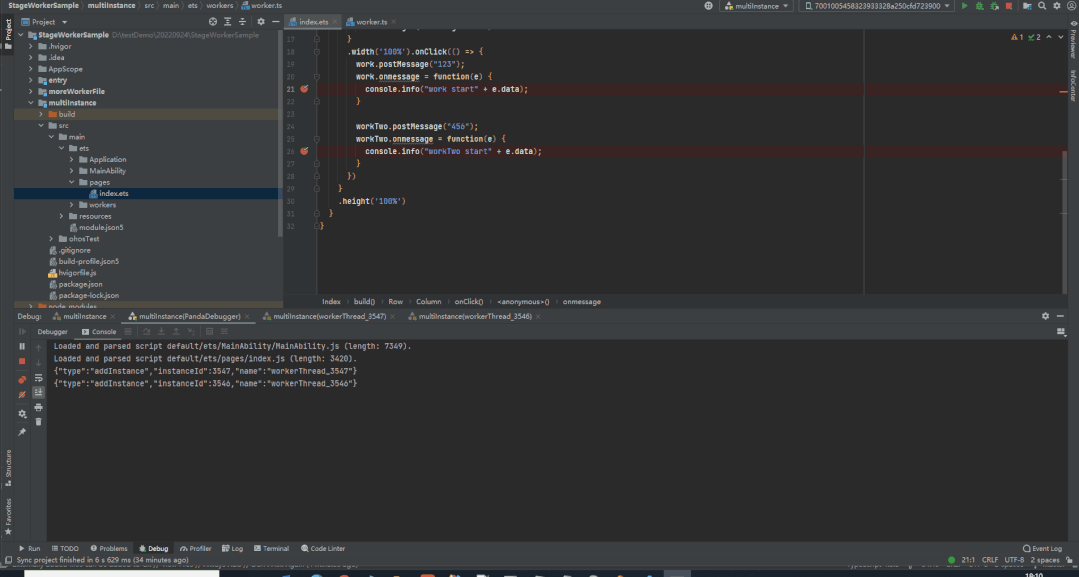Clear console with trash icon
1079x577 pixels.
tap(39, 421)
